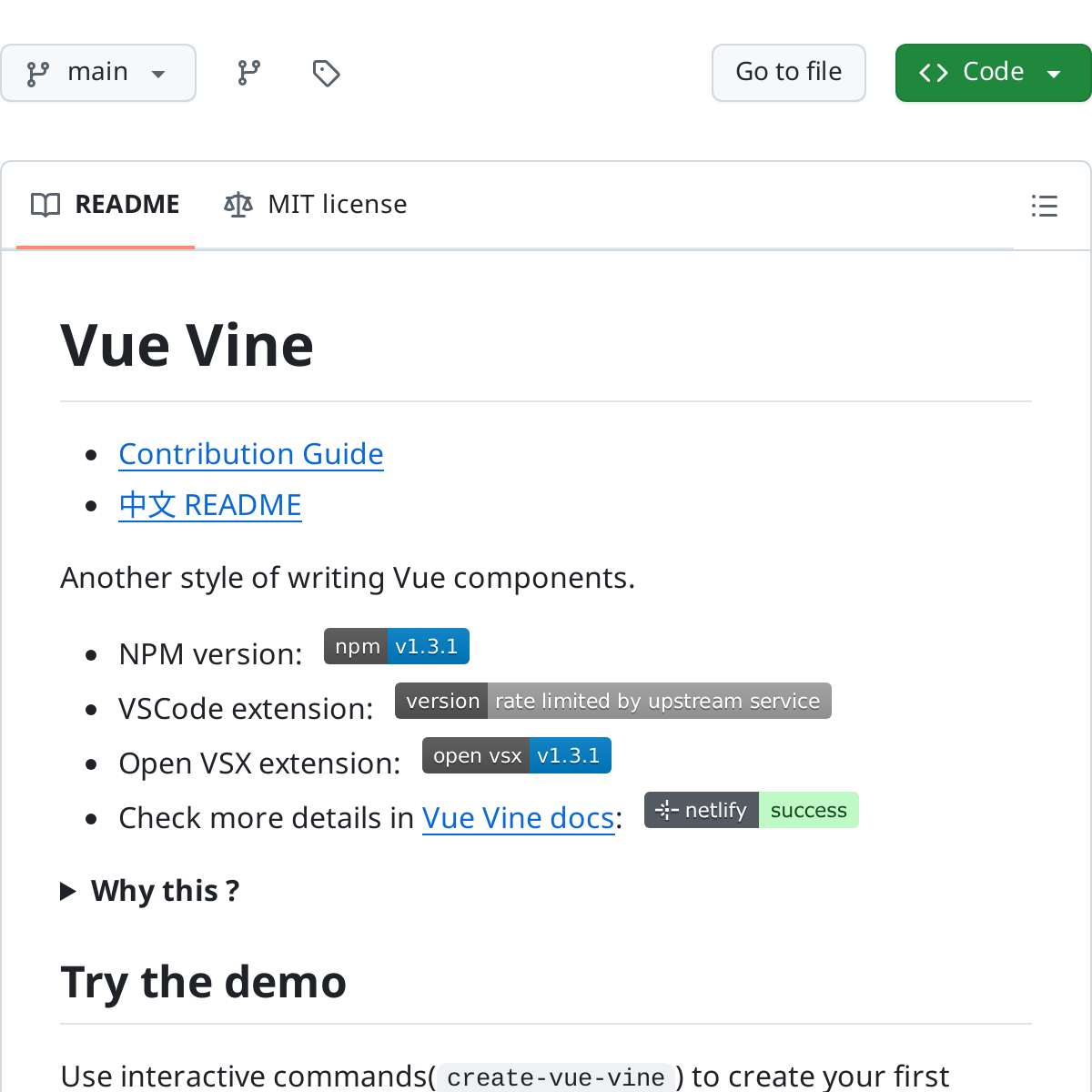1092x1092 pixels.
Task: Open the README outline list icon
Action: coord(1045,206)
